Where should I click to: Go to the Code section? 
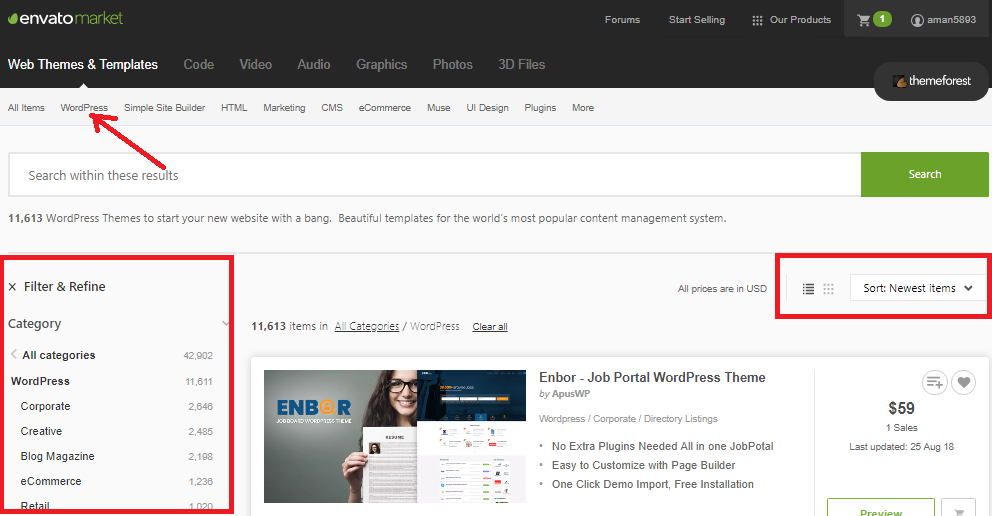(x=199, y=64)
